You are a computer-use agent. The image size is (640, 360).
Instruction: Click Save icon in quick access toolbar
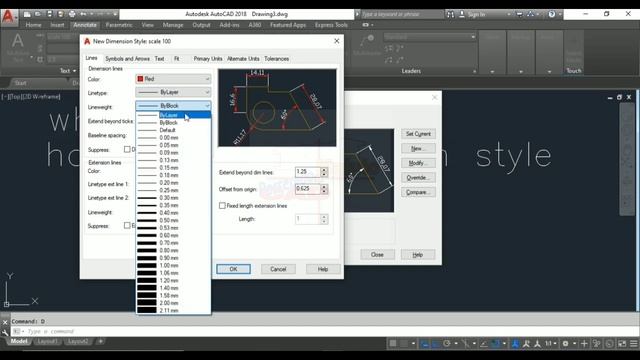pos(49,14)
